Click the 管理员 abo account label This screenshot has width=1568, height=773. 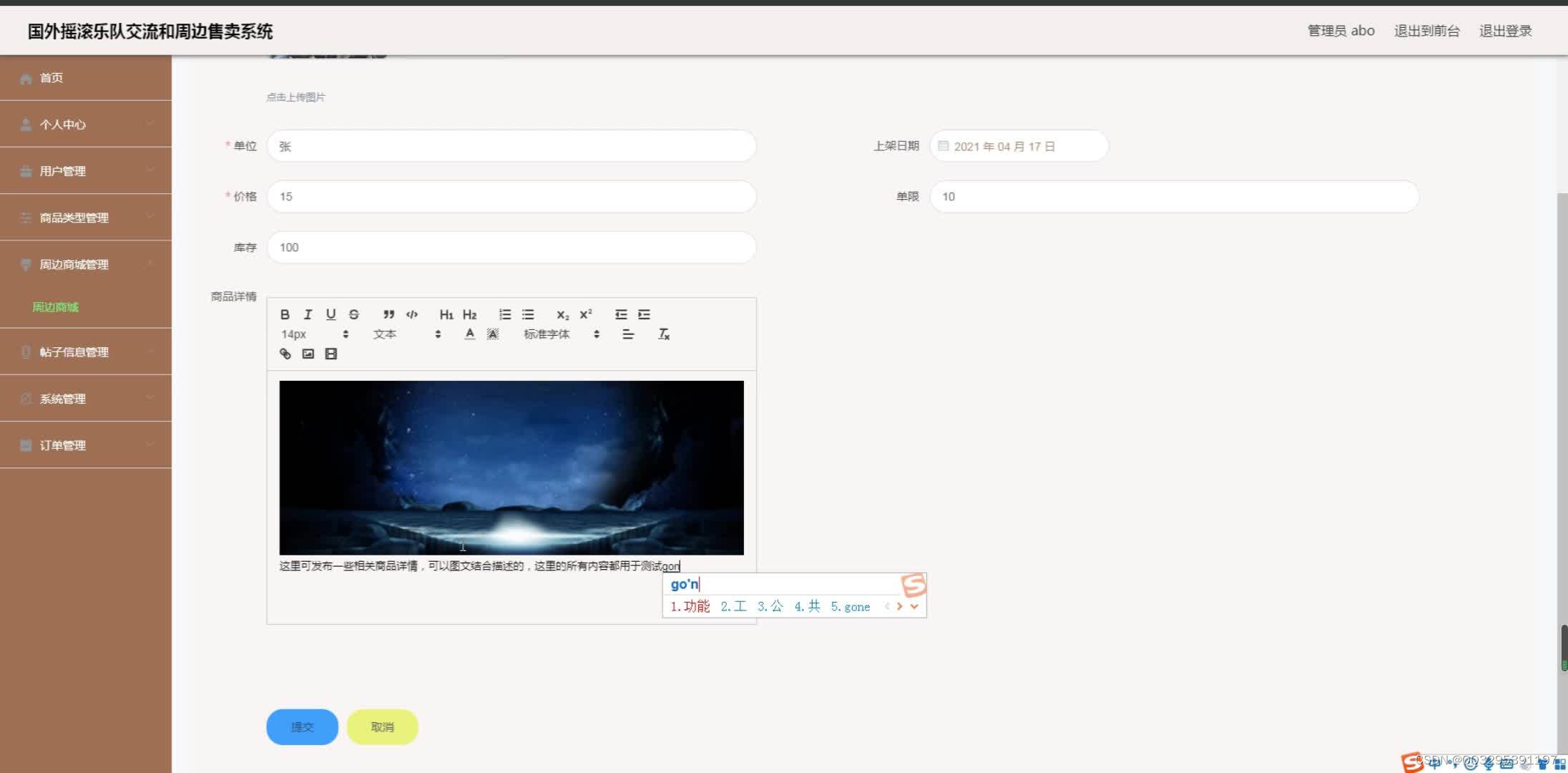pos(1341,31)
